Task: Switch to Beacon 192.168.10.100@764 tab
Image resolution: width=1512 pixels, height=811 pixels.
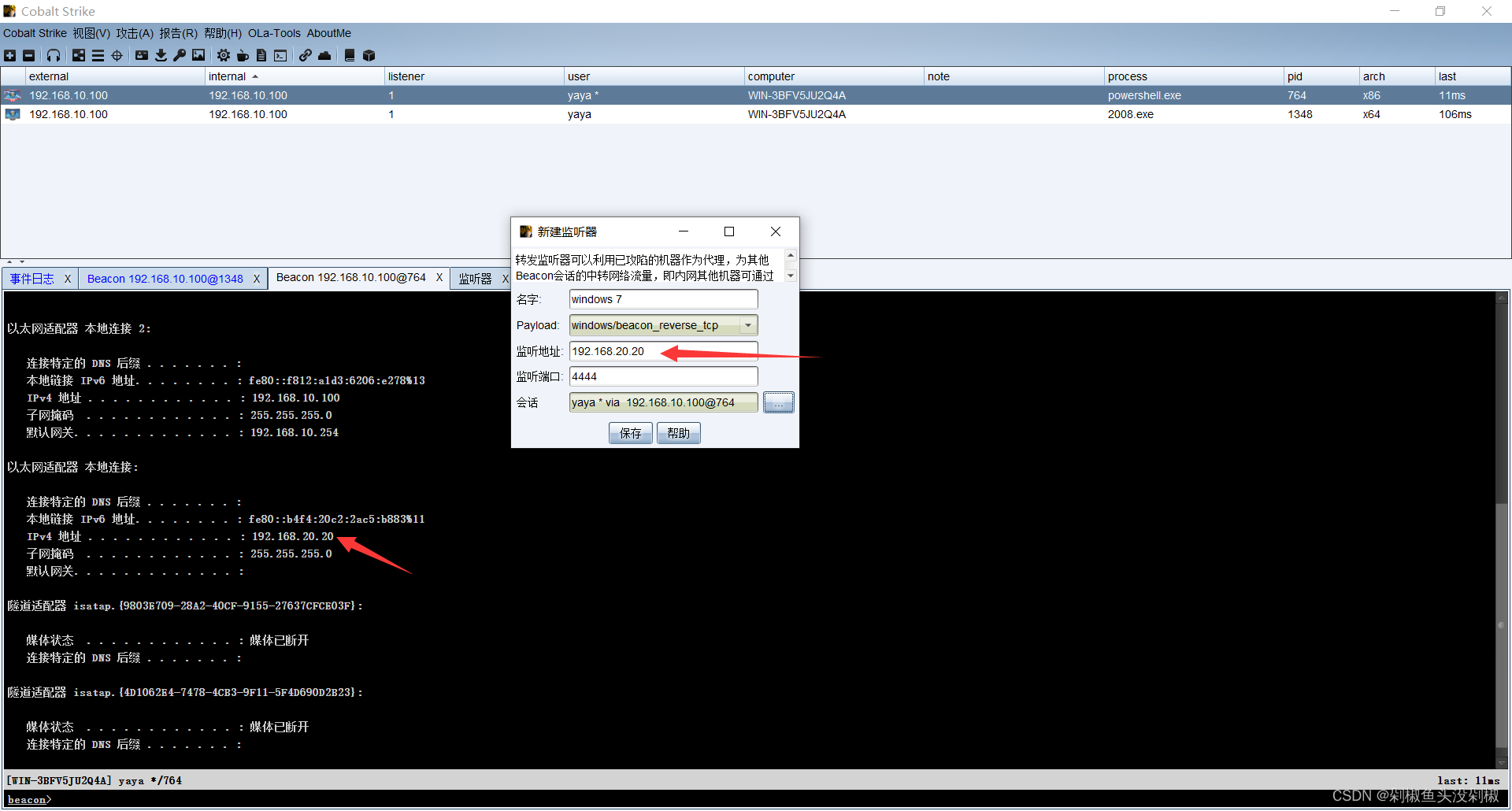Action: [x=350, y=277]
